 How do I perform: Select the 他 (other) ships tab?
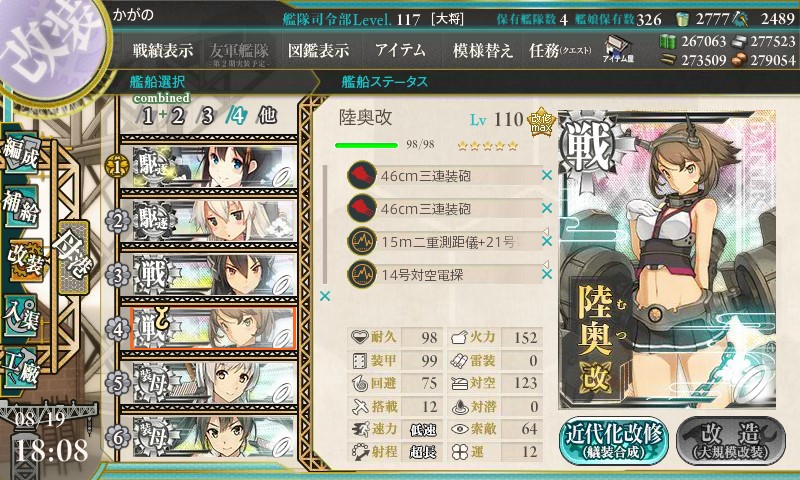click(x=267, y=115)
